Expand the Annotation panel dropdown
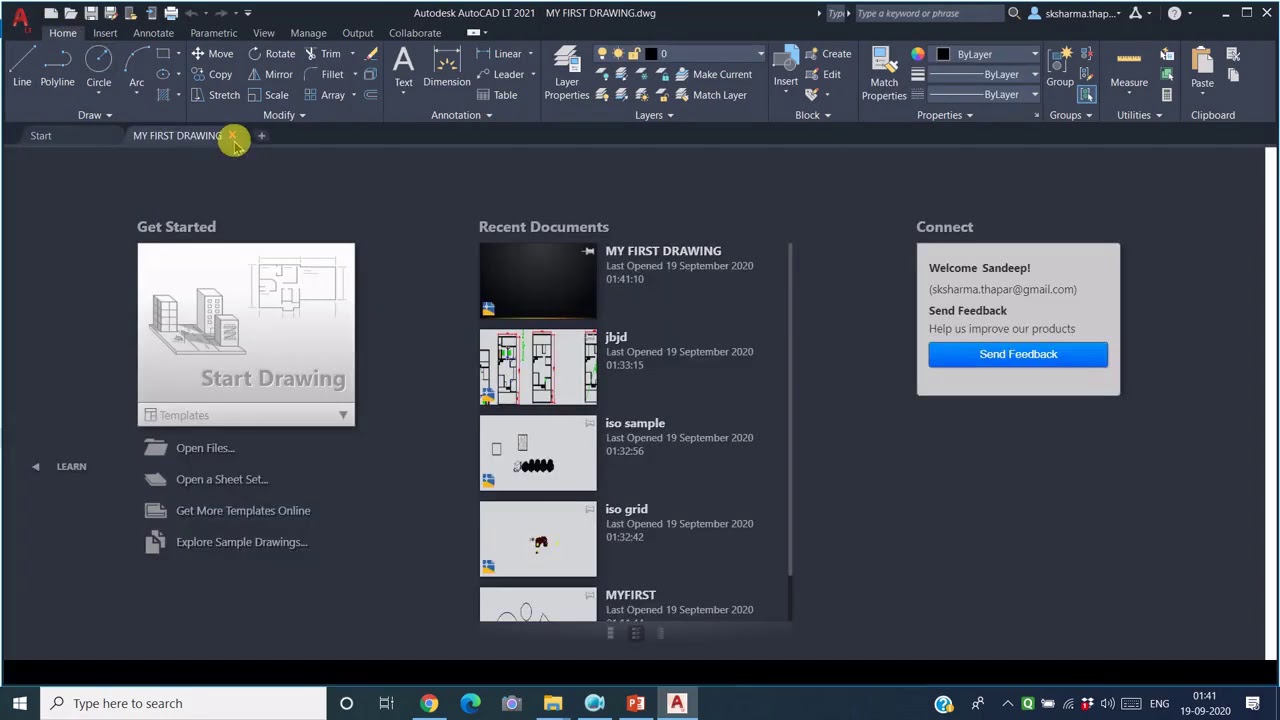The width and height of the screenshot is (1280, 720). click(x=462, y=115)
